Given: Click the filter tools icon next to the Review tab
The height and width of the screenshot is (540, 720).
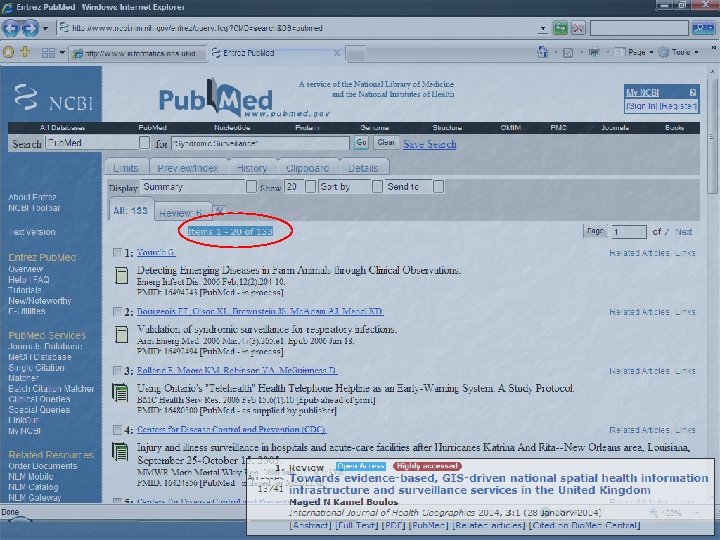Looking at the screenshot, I should 219,211.
